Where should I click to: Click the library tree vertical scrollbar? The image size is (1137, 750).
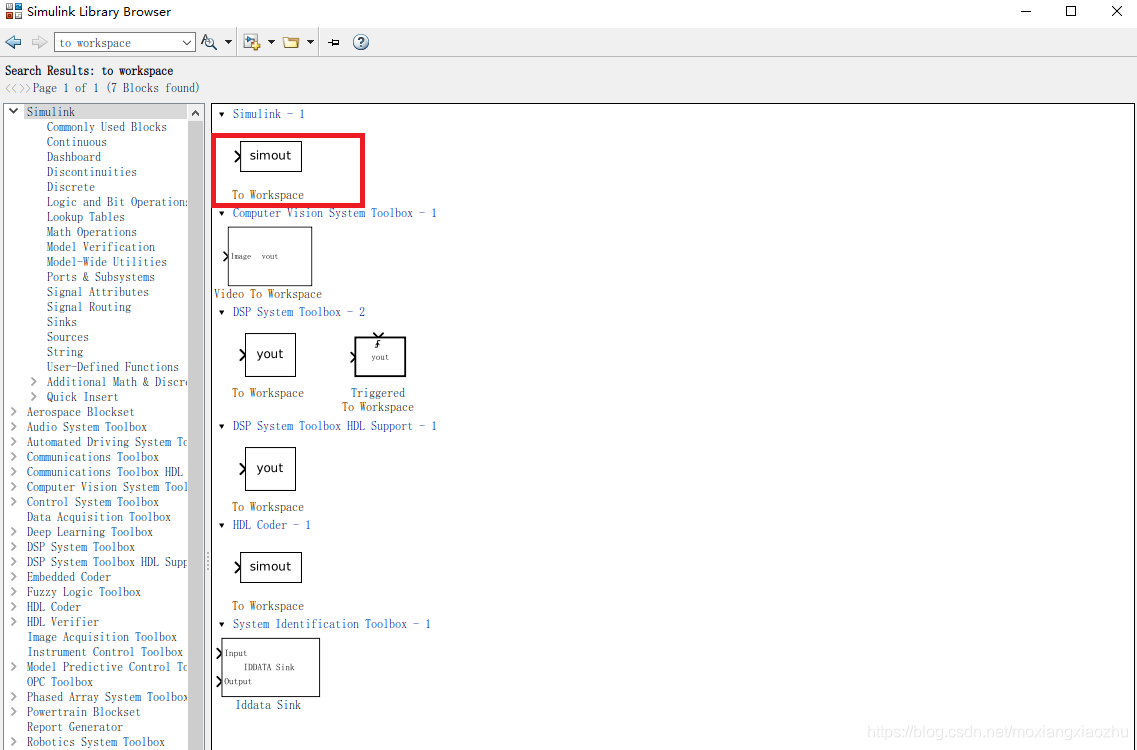pyautogui.click(x=195, y=434)
